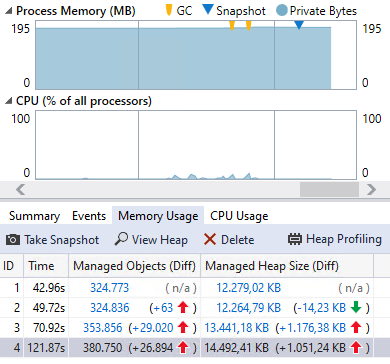Image resolution: width=390 pixels, height=364 pixels.
Task: Click the Heap Profiling chip icon
Action: pos(295,239)
